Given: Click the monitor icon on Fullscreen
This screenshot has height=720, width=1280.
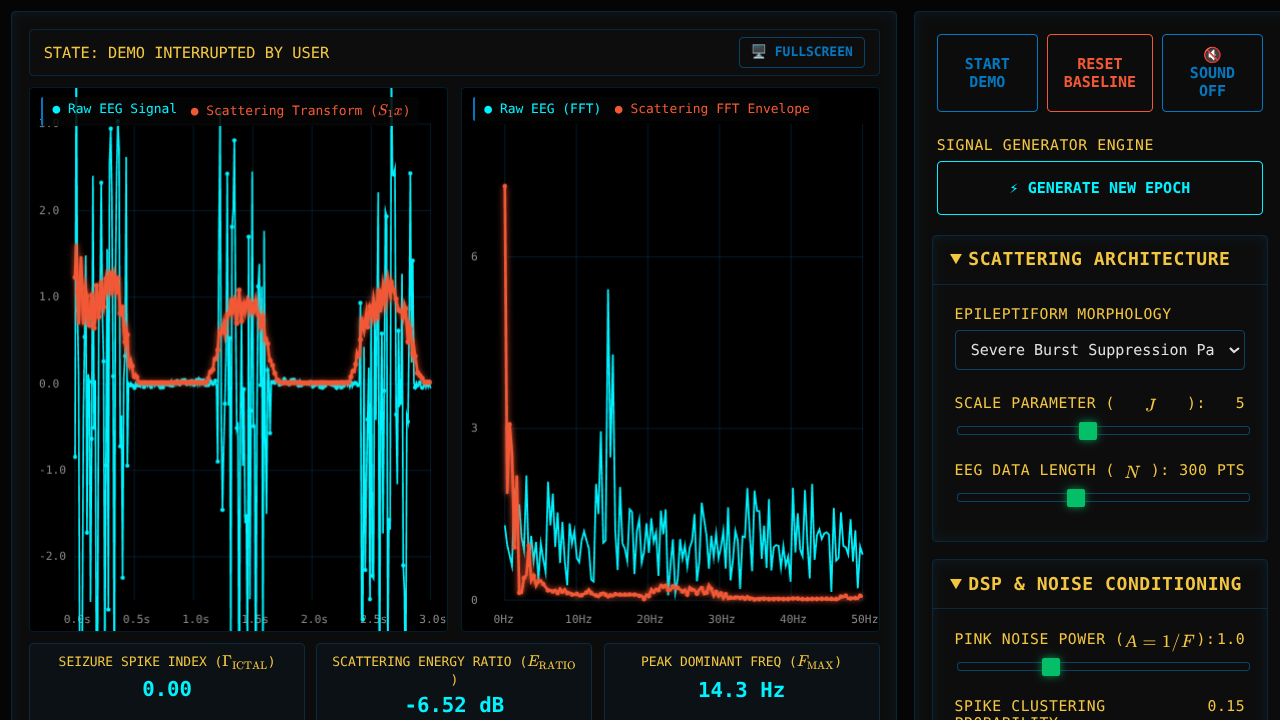Looking at the screenshot, I should [x=759, y=52].
